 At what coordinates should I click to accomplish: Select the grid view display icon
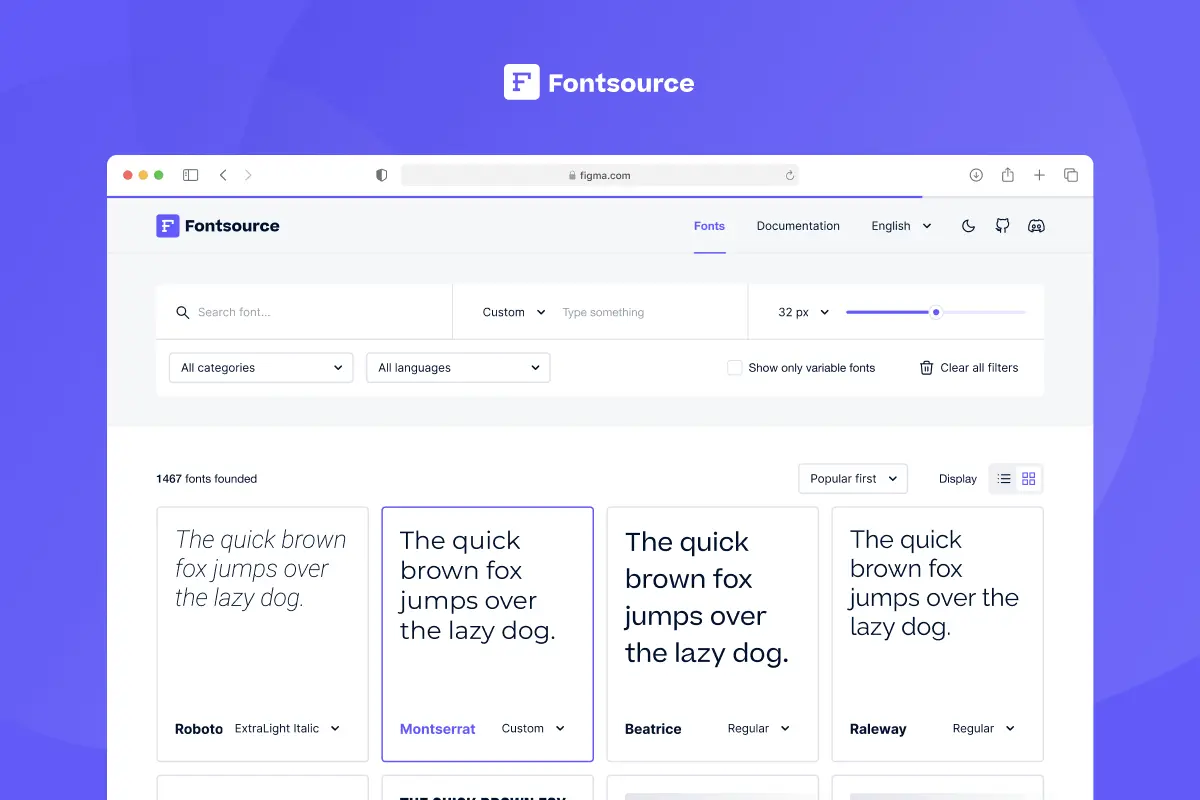point(1029,478)
